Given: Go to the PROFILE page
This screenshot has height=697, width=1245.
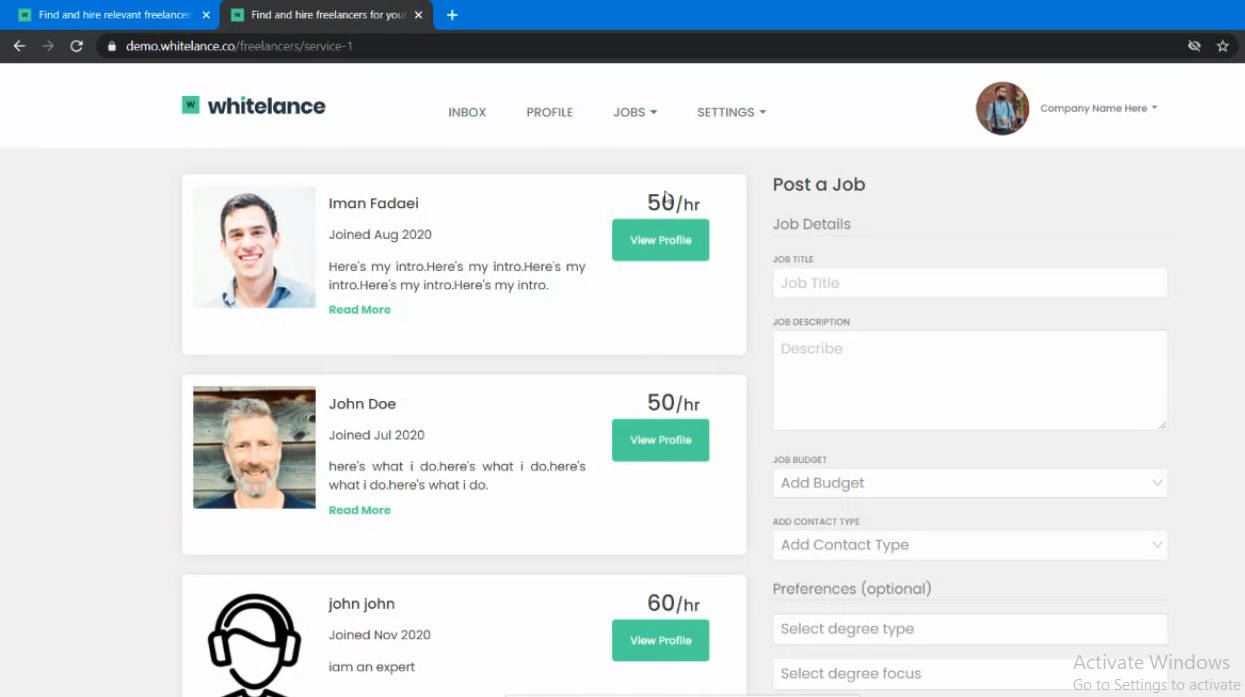Looking at the screenshot, I should [x=550, y=112].
